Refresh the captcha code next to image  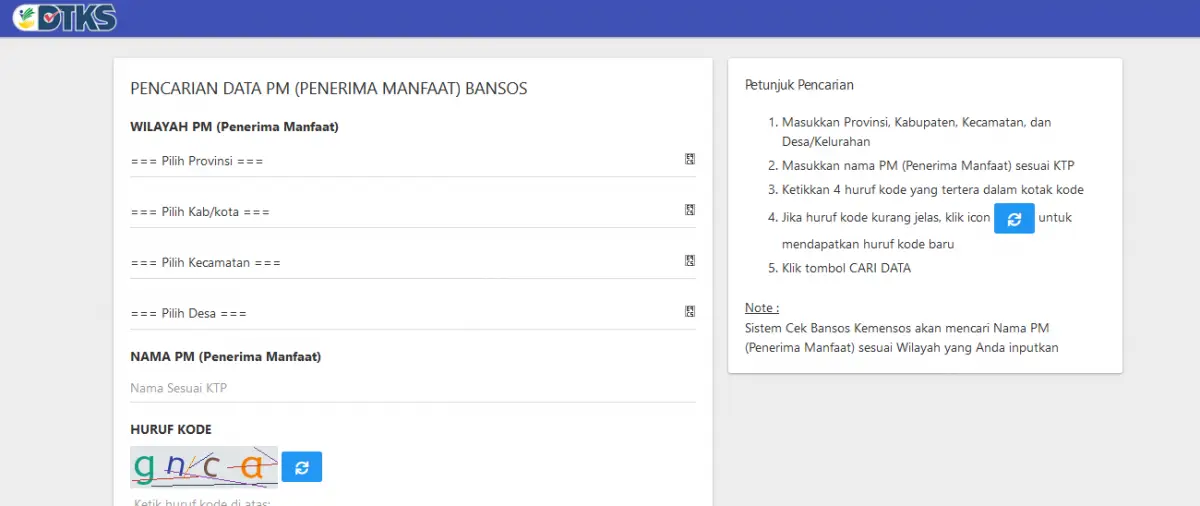point(302,466)
